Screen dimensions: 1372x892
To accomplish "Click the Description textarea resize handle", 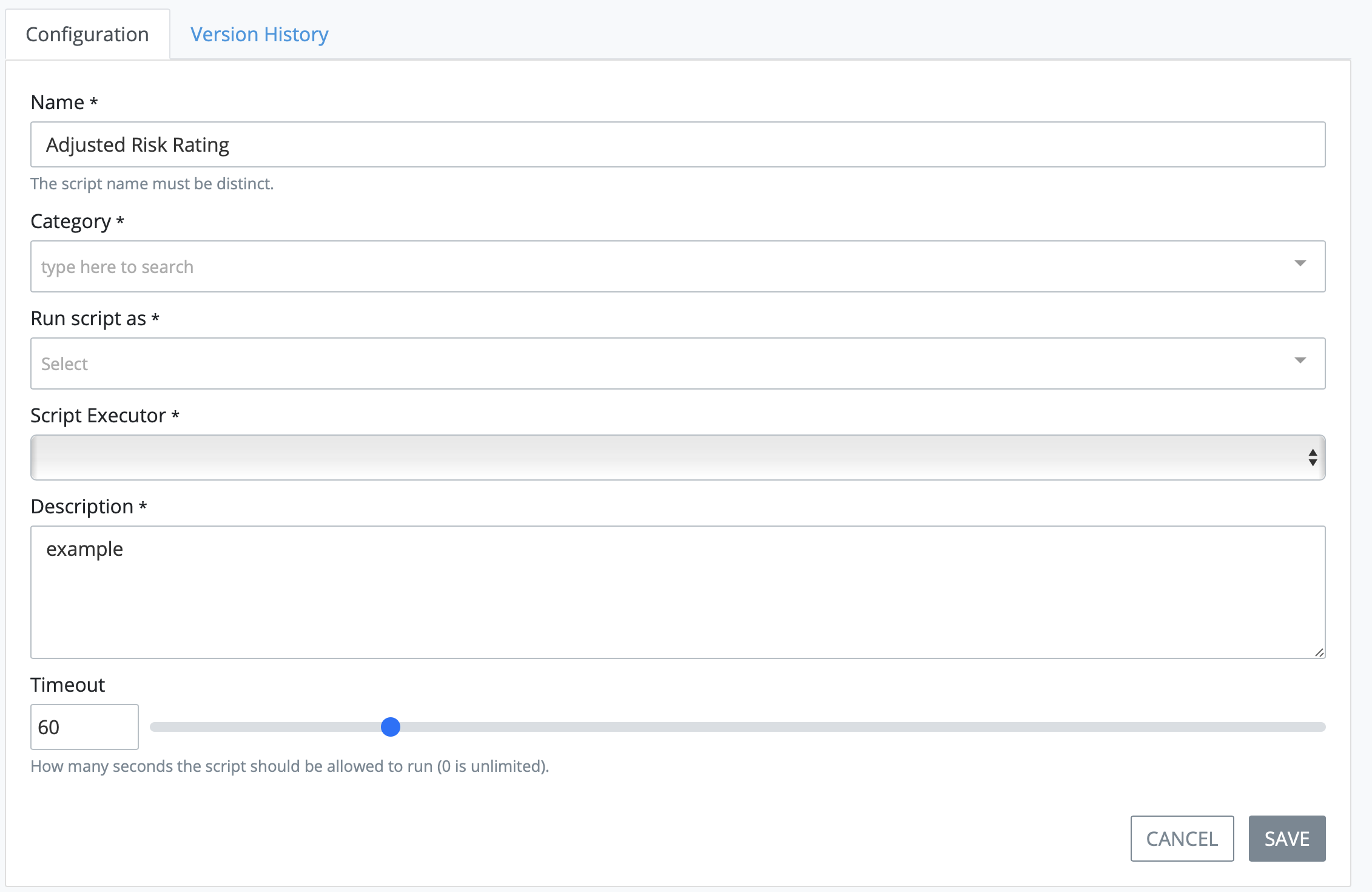I will pyautogui.click(x=1319, y=653).
